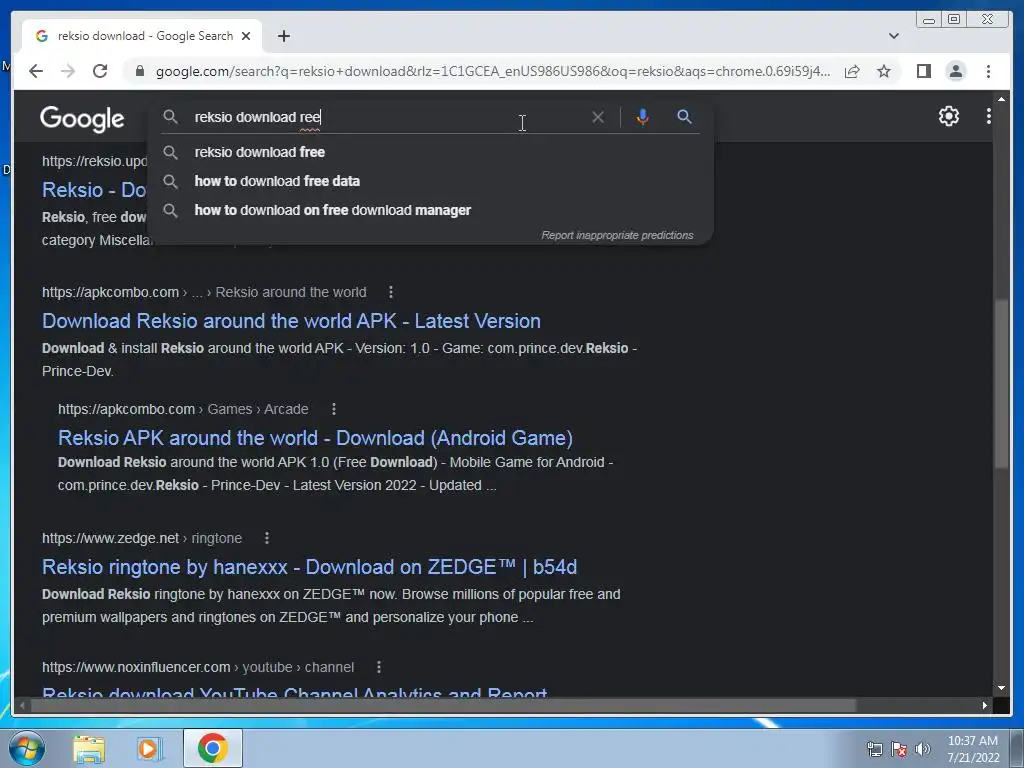
Task: Click the https://www.noxinfluencer.com › youtube › channel breadcrumb
Action: pos(198,667)
